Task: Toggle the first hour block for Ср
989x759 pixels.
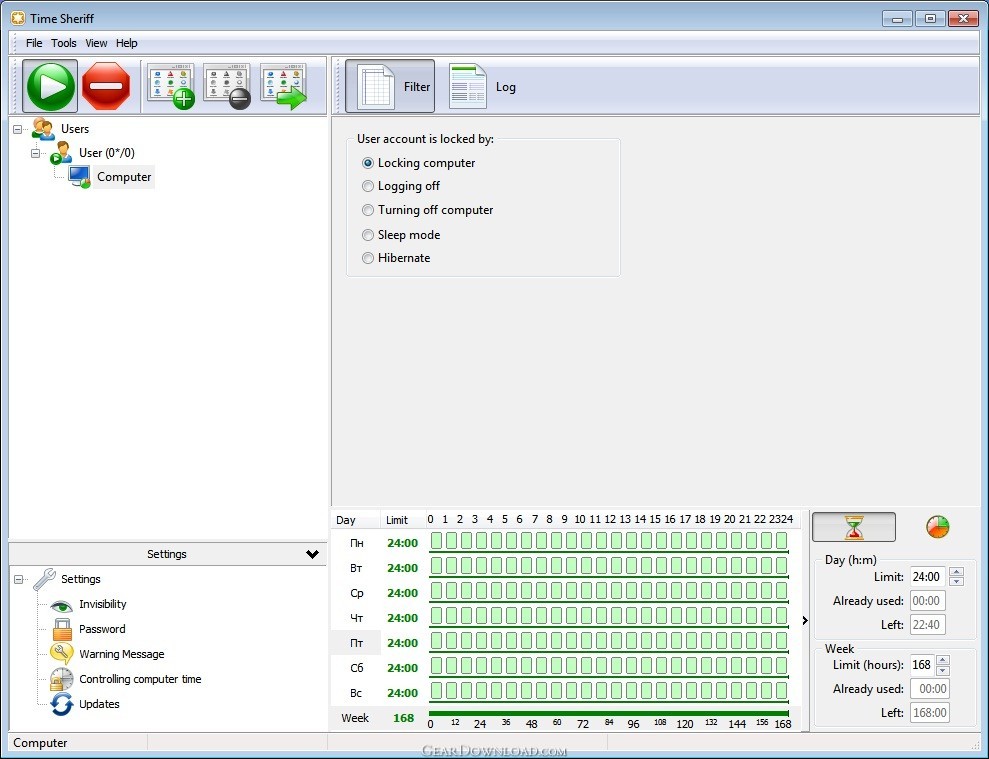Action: tap(436, 591)
